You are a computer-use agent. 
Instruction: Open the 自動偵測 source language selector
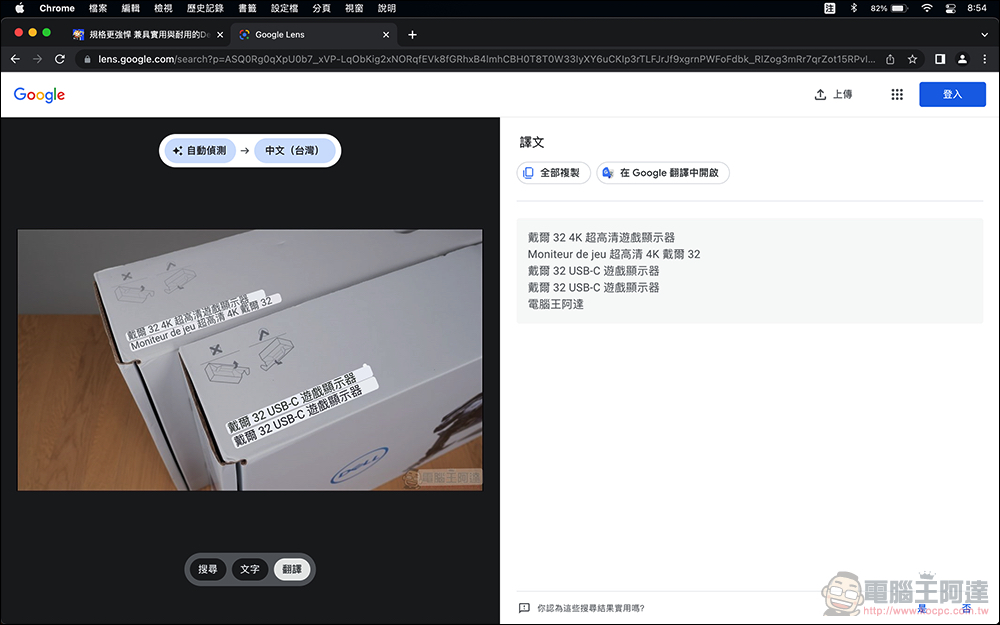point(200,151)
